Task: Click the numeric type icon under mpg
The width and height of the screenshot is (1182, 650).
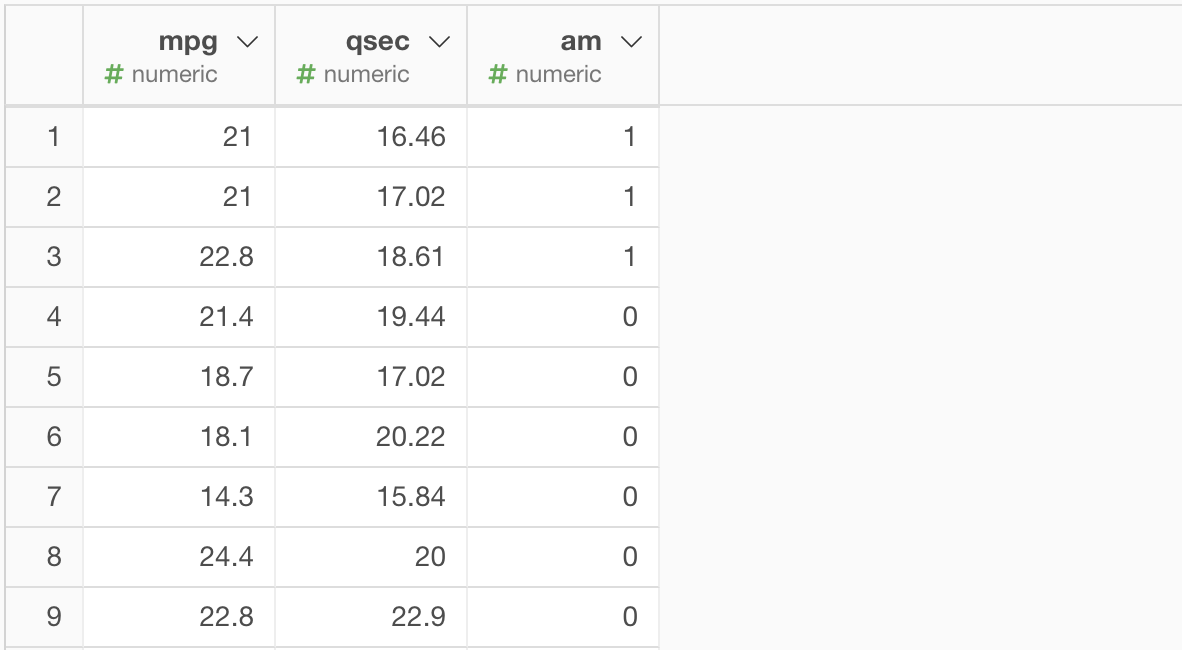Action: click(113, 75)
